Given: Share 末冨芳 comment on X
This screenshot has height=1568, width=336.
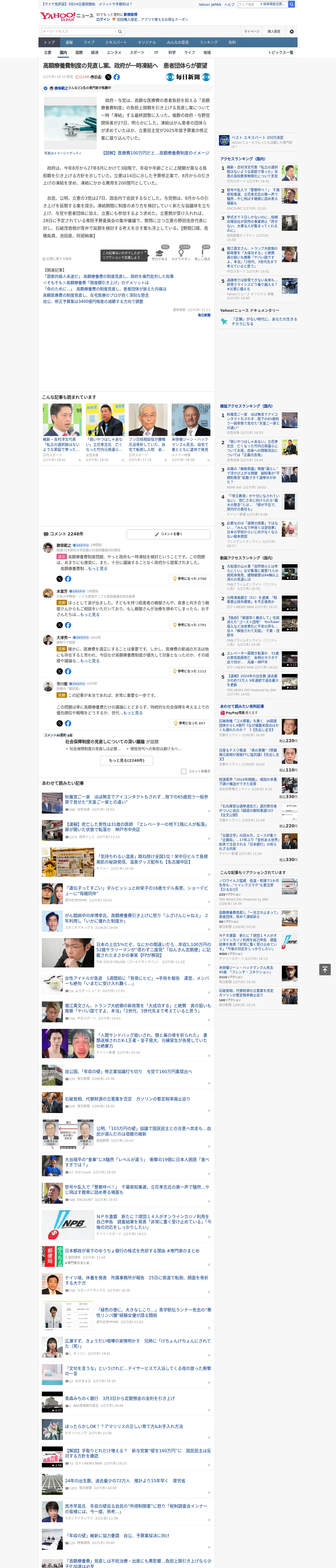Looking at the screenshot, I should click(x=60, y=625).
